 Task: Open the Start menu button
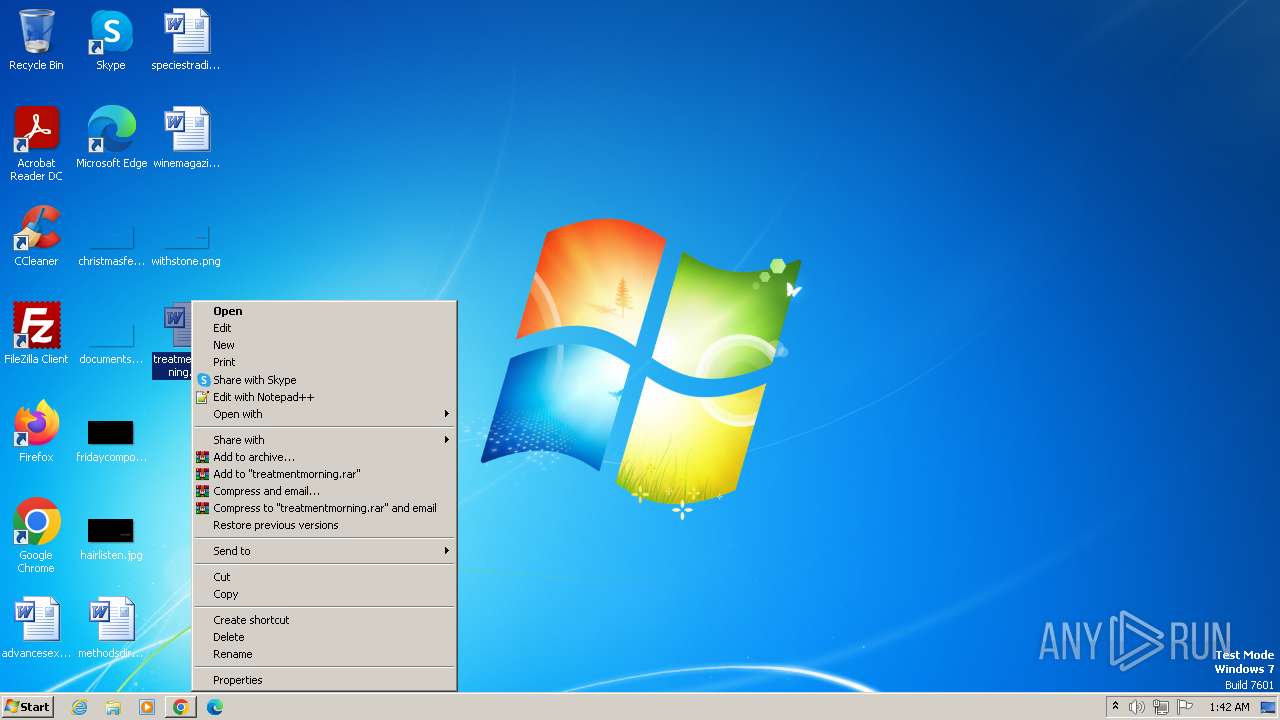(x=27, y=707)
